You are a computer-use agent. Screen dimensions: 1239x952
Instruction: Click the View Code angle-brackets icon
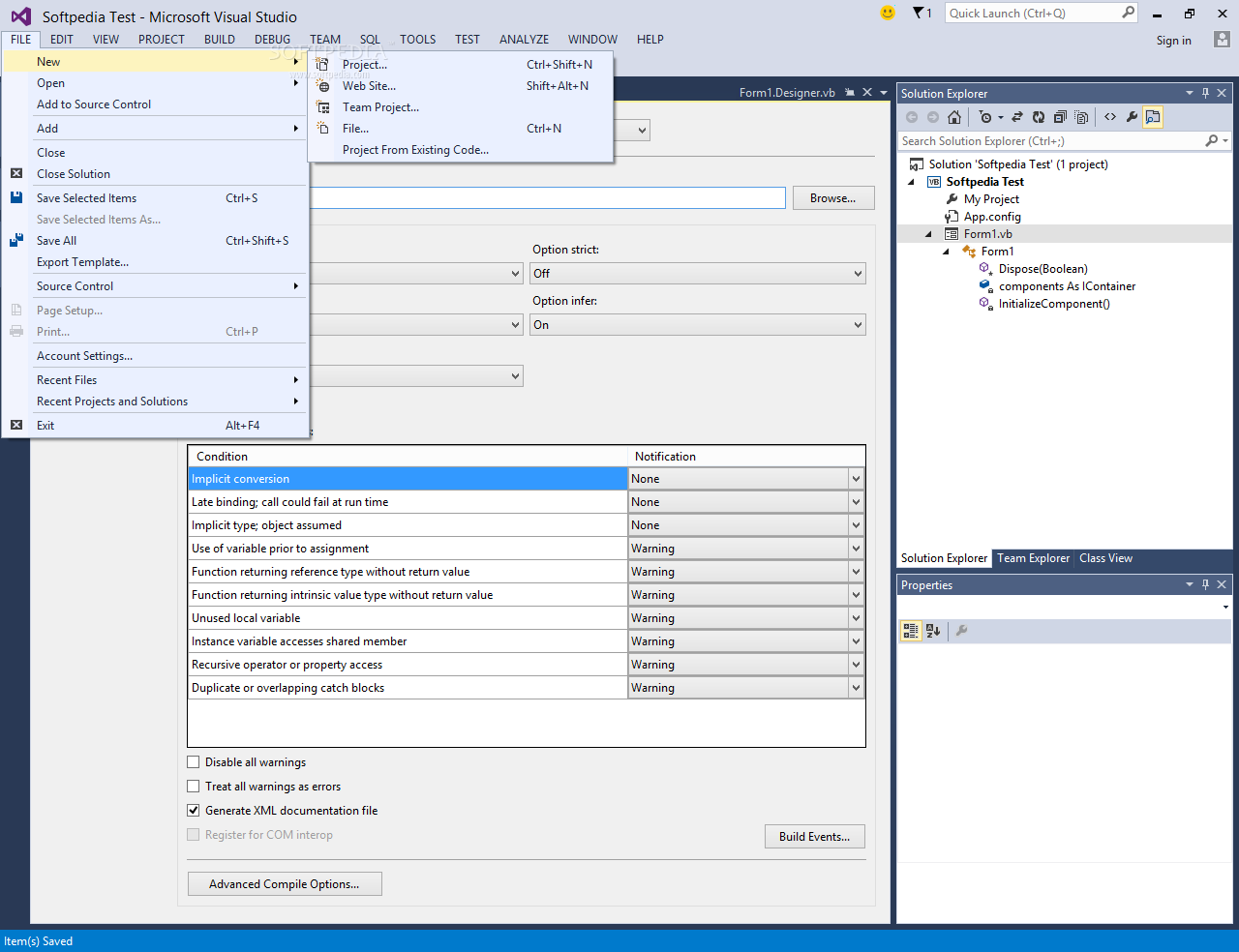(1110, 117)
